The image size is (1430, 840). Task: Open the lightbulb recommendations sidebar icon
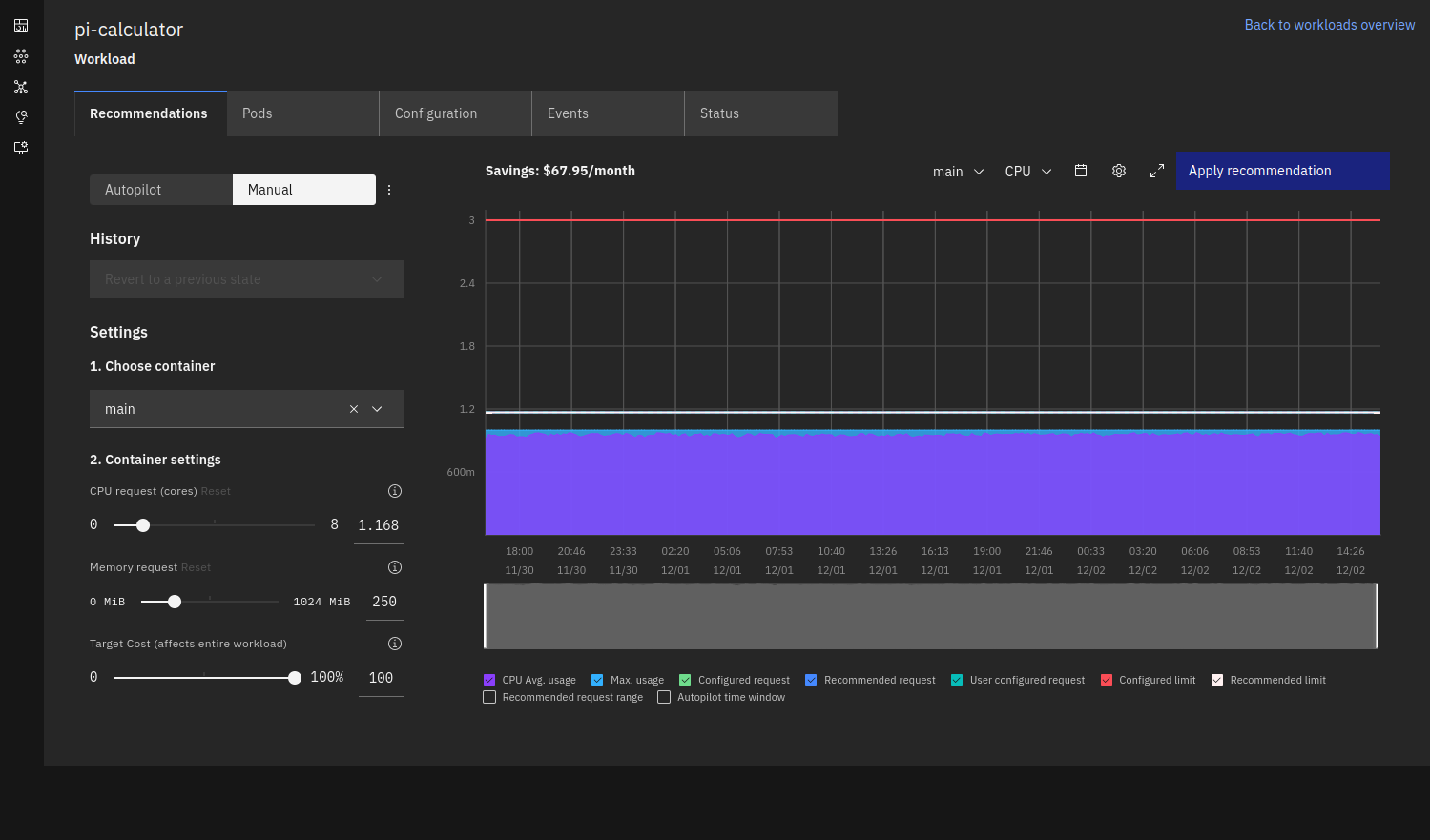click(21, 117)
